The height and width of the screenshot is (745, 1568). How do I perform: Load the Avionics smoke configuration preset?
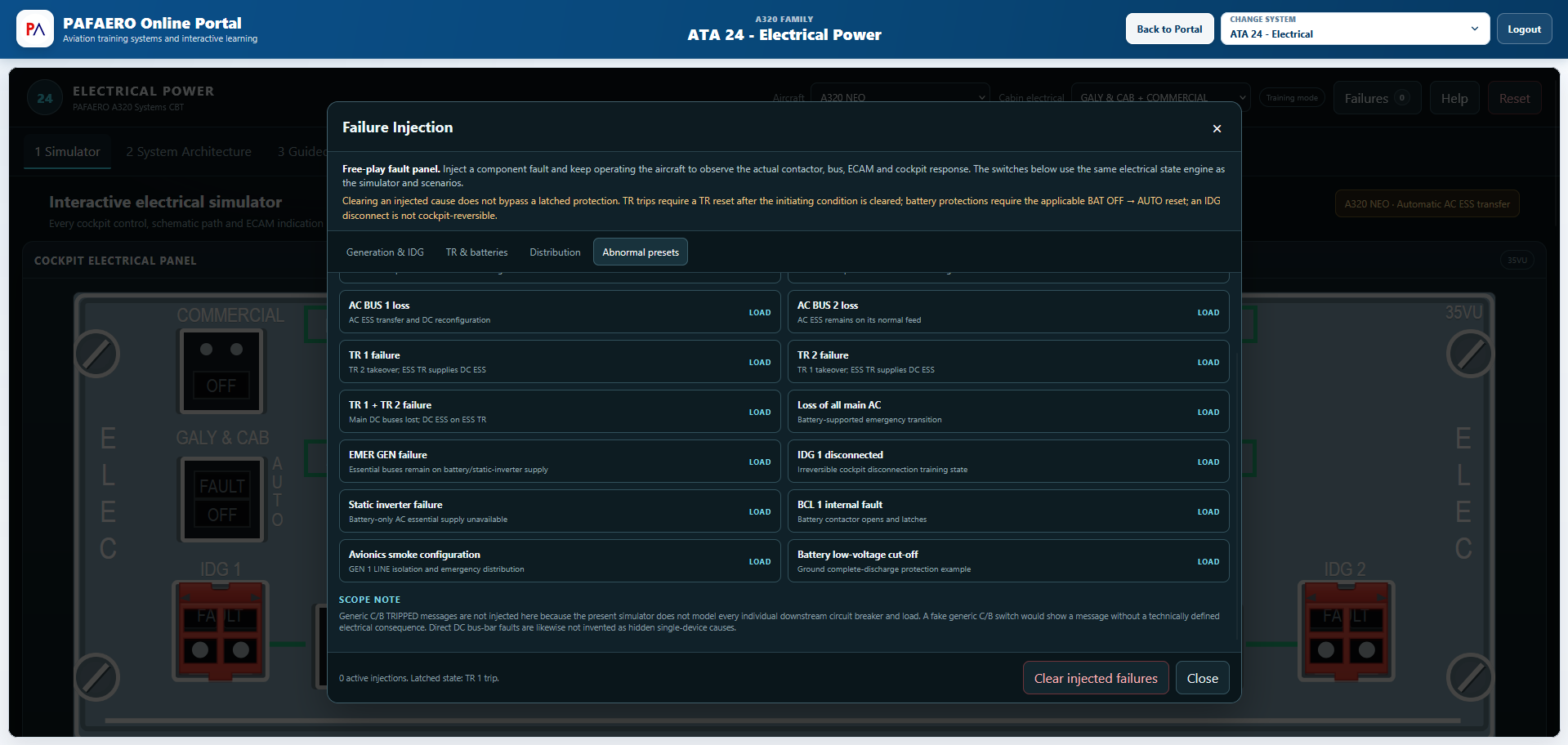(x=760, y=562)
